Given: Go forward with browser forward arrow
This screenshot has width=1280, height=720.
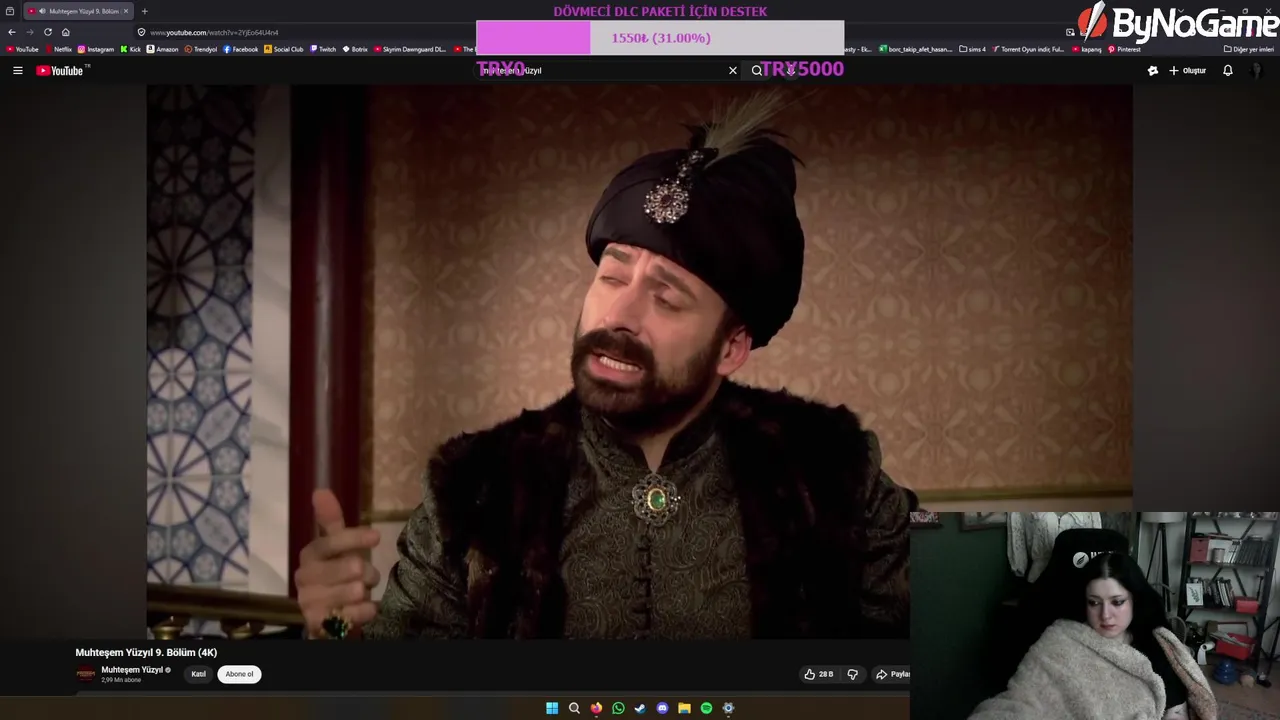Looking at the screenshot, I should pyautogui.click(x=30, y=32).
